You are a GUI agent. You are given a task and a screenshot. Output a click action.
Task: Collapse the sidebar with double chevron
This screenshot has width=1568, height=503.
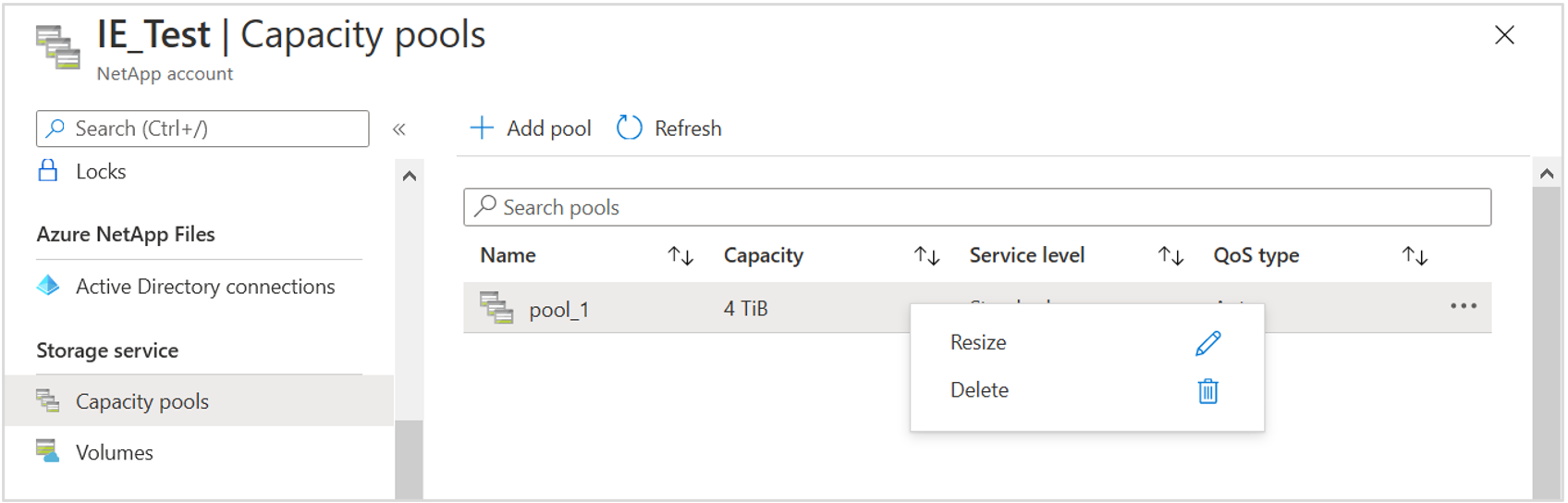(399, 129)
